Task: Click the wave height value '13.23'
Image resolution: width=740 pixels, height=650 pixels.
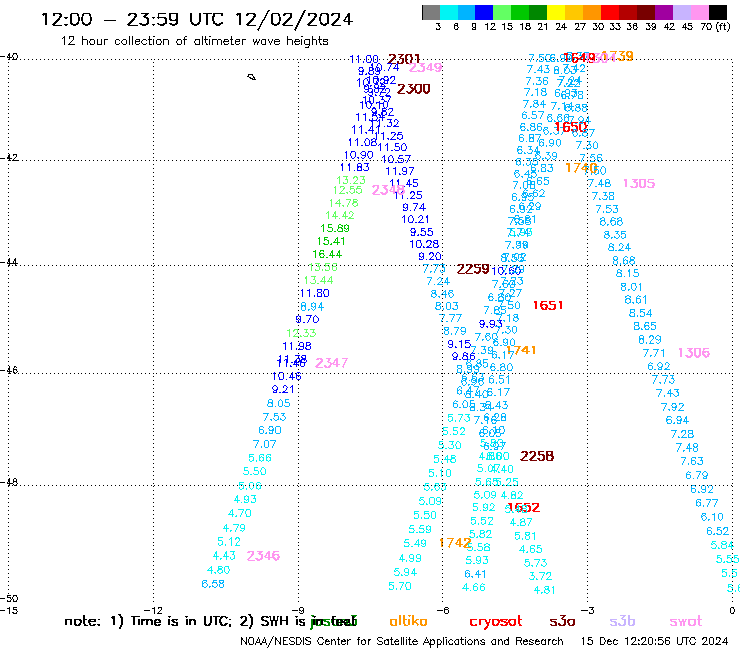Action: click(351, 180)
